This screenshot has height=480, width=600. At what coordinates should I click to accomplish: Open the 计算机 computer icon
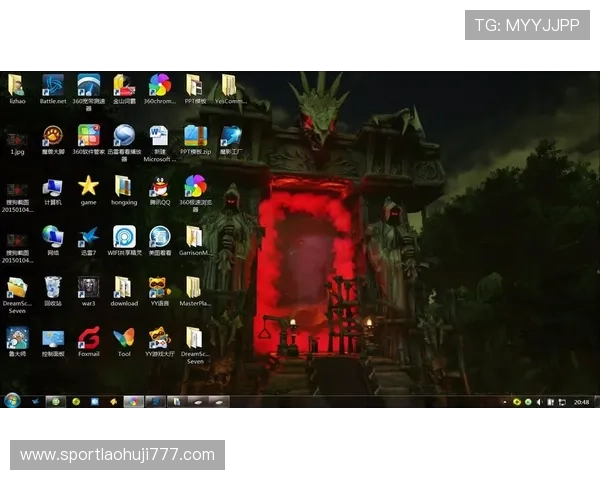tap(52, 186)
